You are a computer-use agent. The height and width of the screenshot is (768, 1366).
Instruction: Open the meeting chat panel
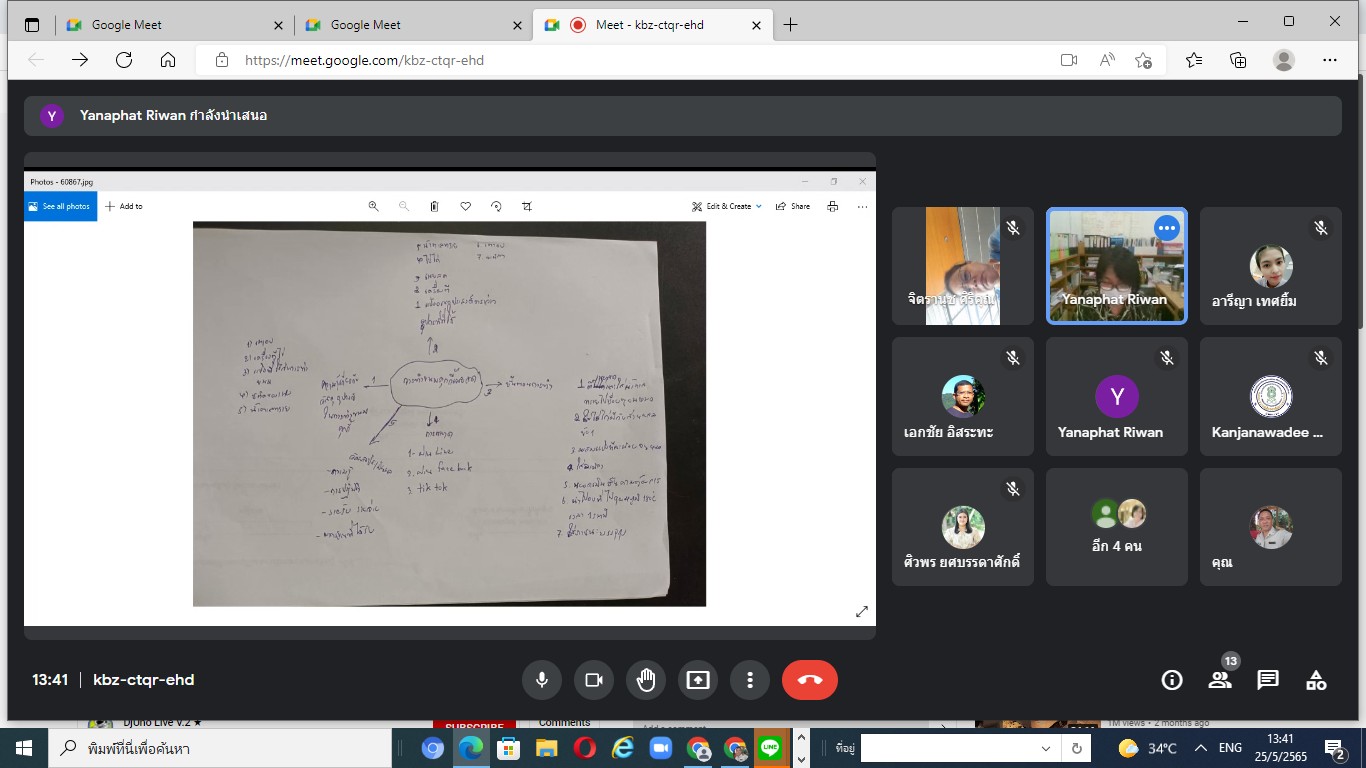point(1268,680)
